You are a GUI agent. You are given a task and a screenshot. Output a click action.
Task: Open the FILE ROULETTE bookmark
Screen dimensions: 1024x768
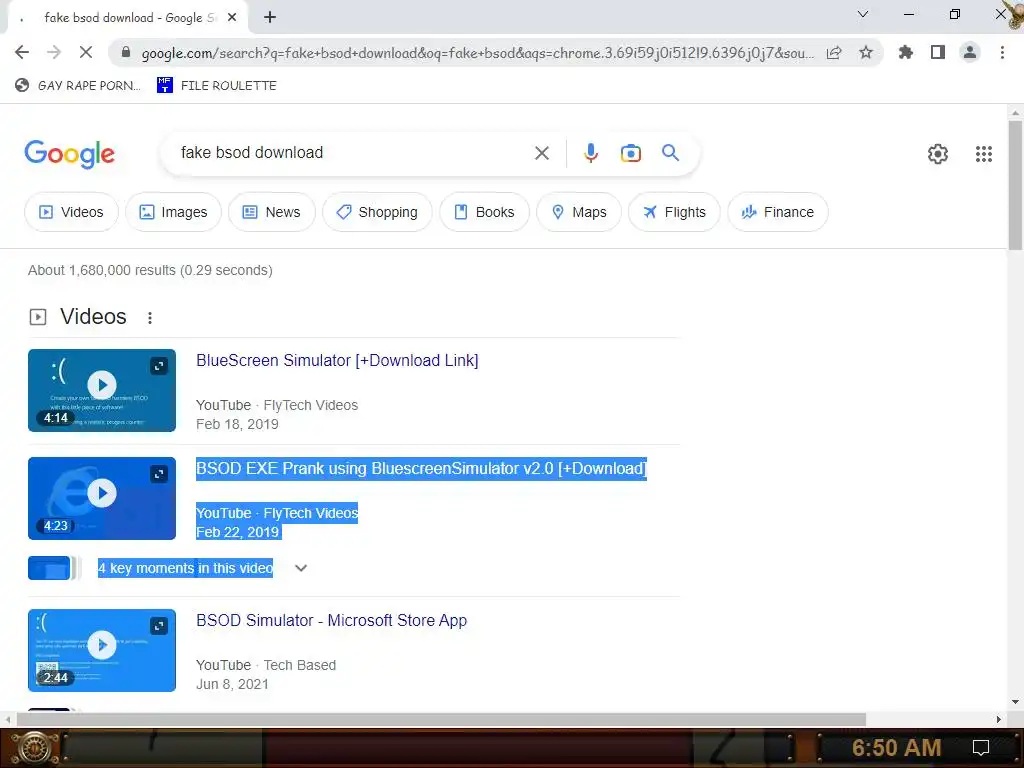217,86
